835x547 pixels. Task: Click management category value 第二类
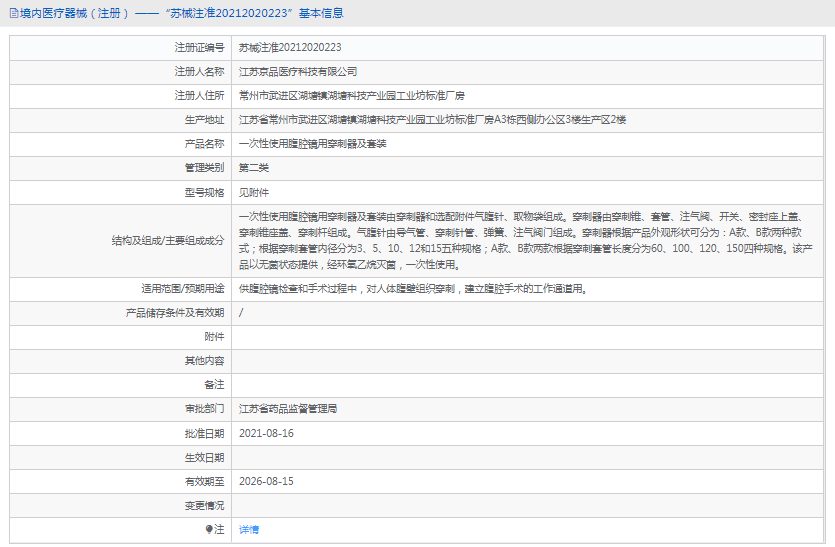[253, 167]
